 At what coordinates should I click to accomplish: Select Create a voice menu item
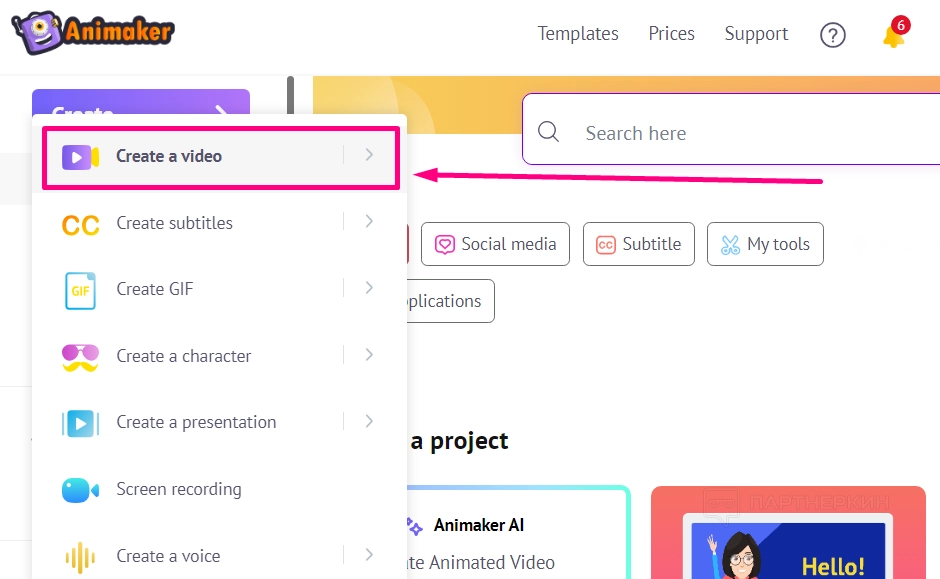tap(168, 556)
